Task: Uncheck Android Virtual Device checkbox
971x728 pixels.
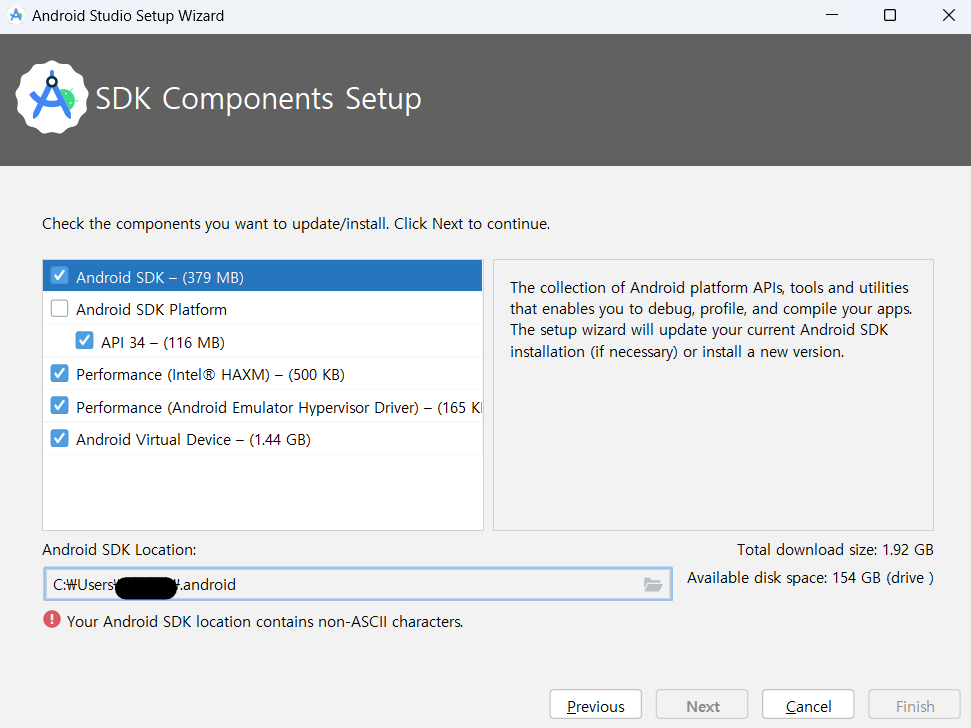Action: click(59, 438)
